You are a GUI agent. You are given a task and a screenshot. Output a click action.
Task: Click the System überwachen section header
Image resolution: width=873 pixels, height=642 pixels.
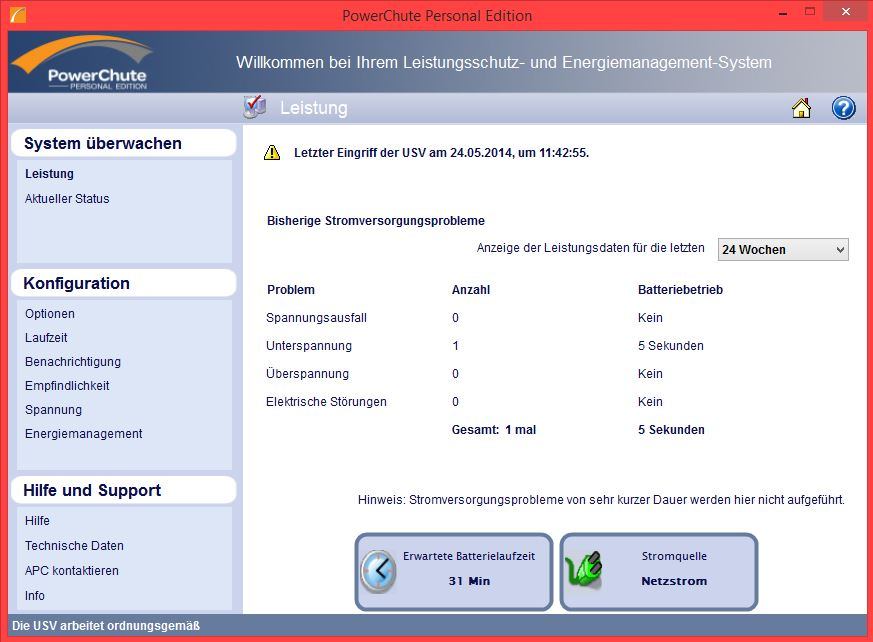[124, 143]
